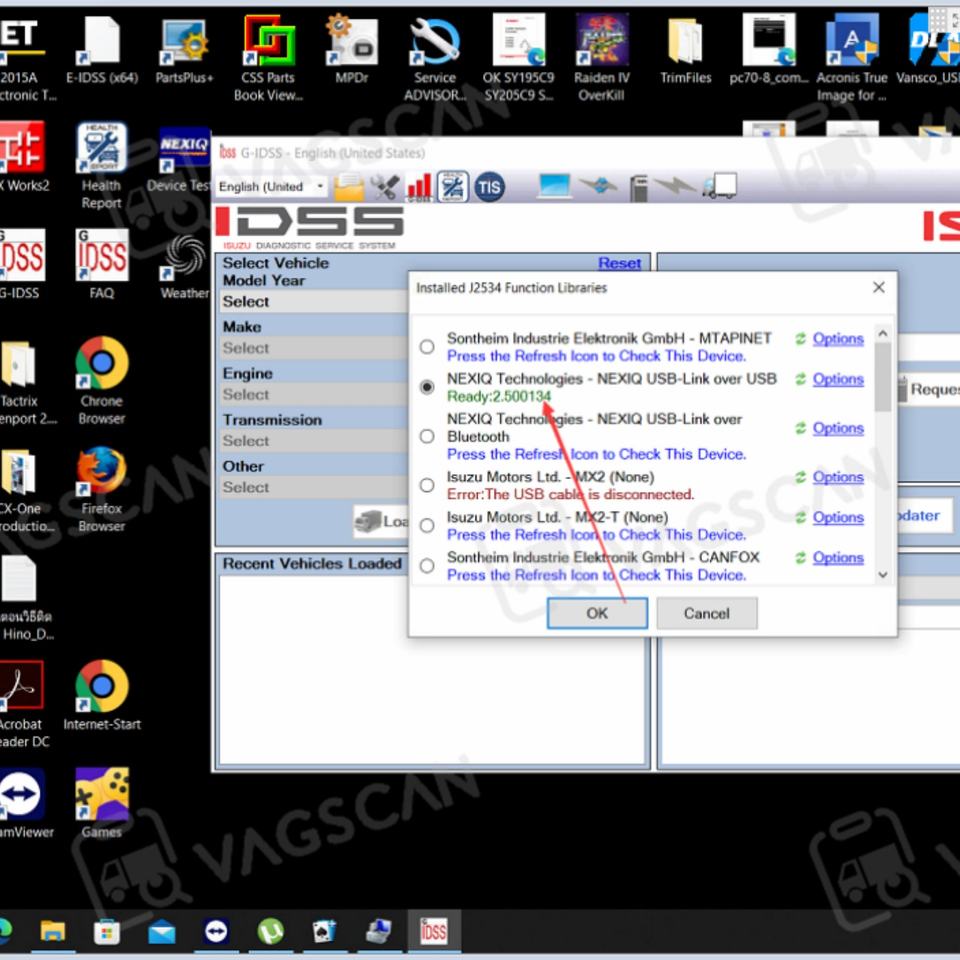Open Service ADVISOR desktop shortcut

pos(435,59)
